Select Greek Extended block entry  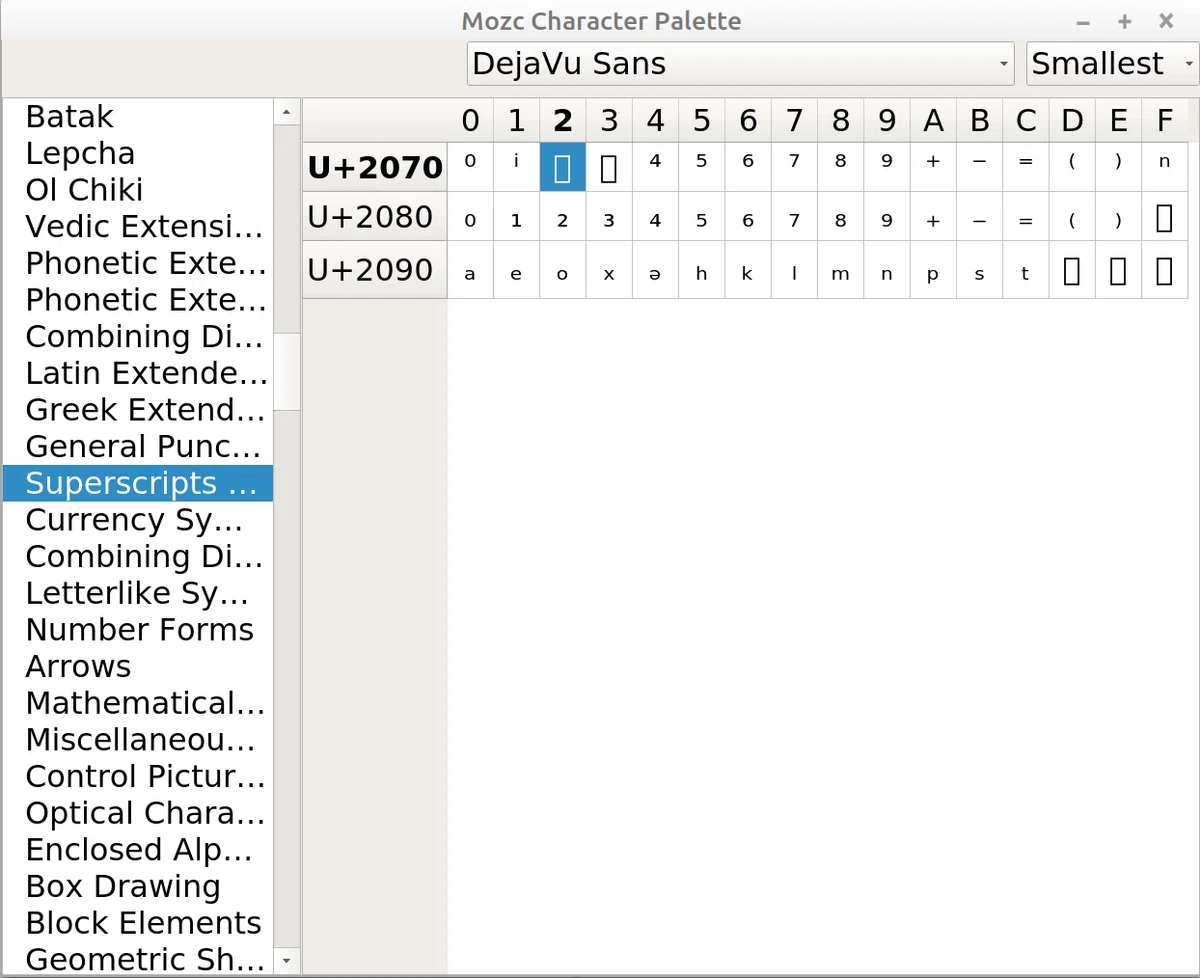tap(138, 410)
